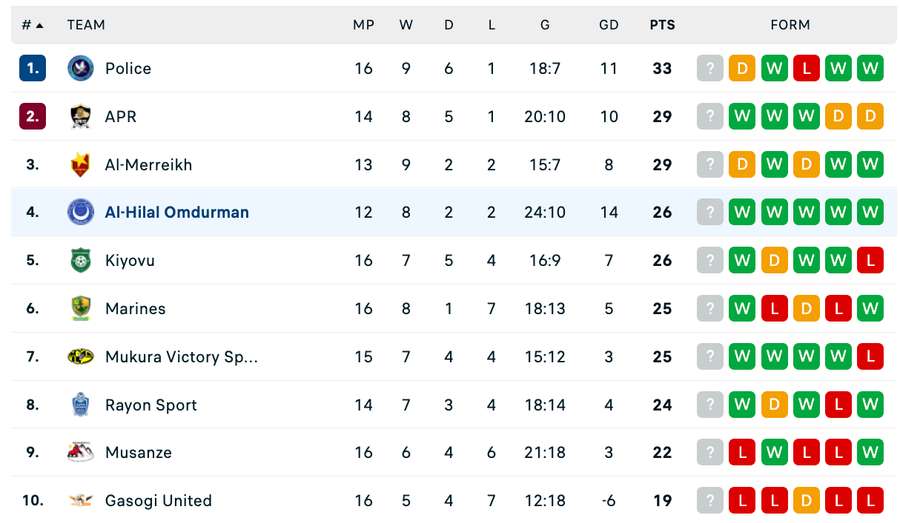Click the Marines team badge
The image size is (900, 523).
pyautogui.click(x=80, y=308)
